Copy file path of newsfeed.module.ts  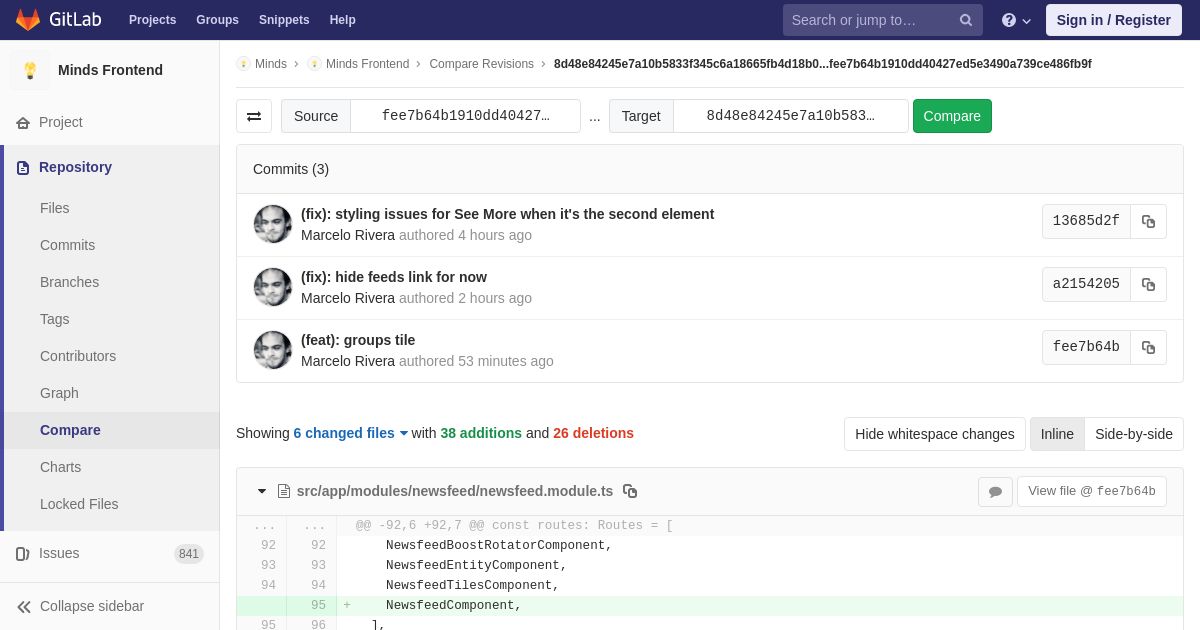[630, 491]
